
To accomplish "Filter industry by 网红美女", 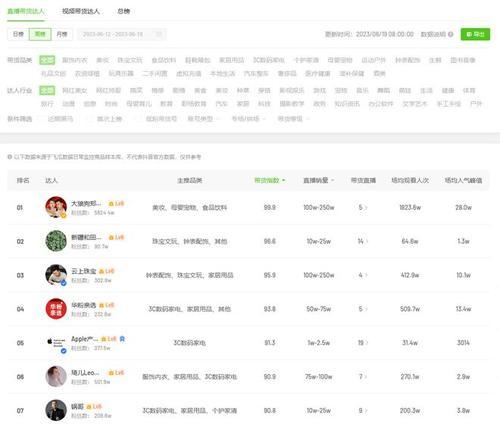I will [75, 90].
